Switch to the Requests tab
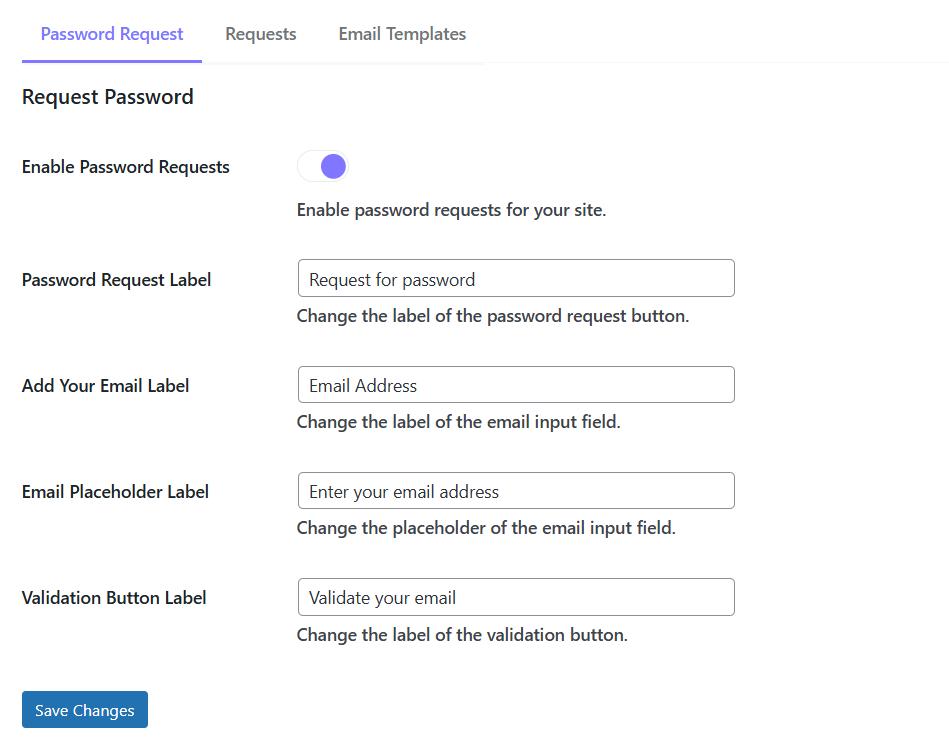949x747 pixels. [260, 33]
